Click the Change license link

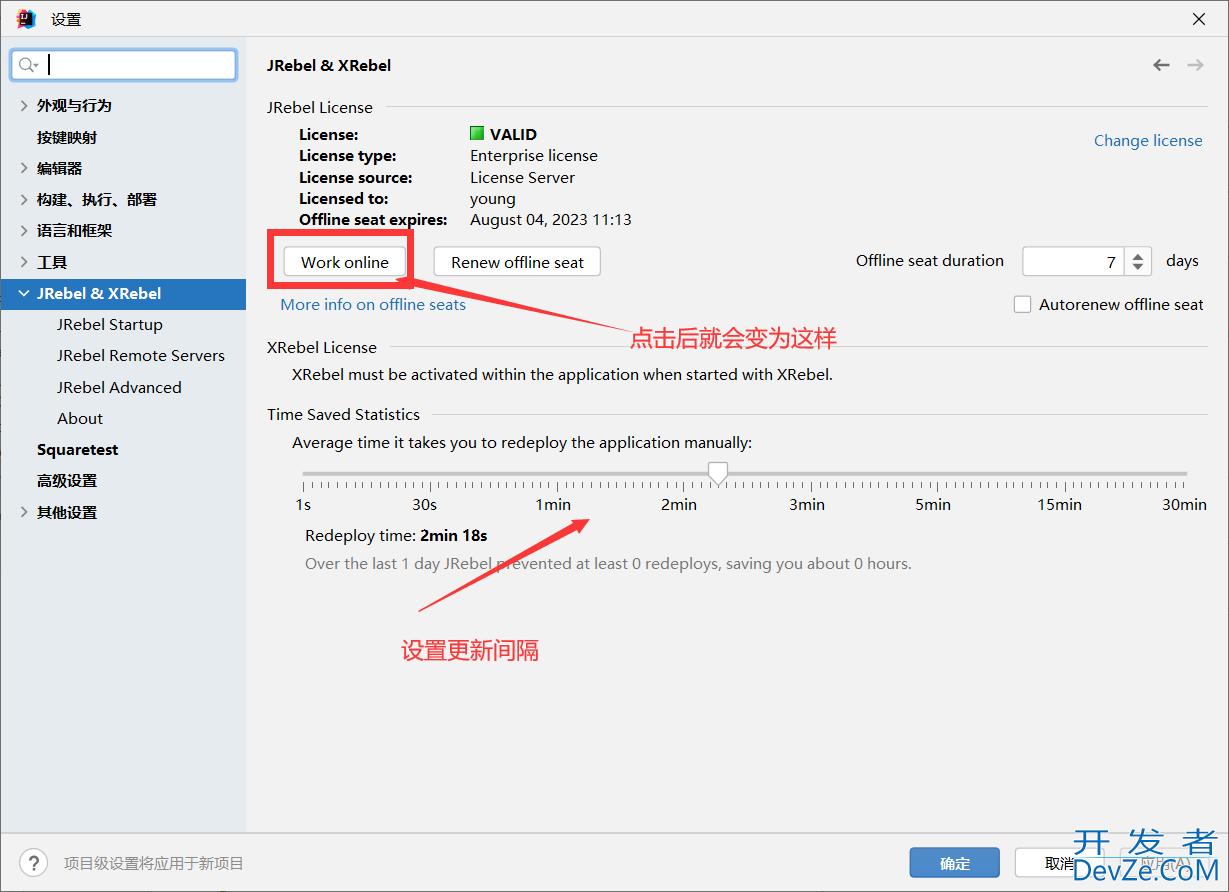coord(1148,140)
